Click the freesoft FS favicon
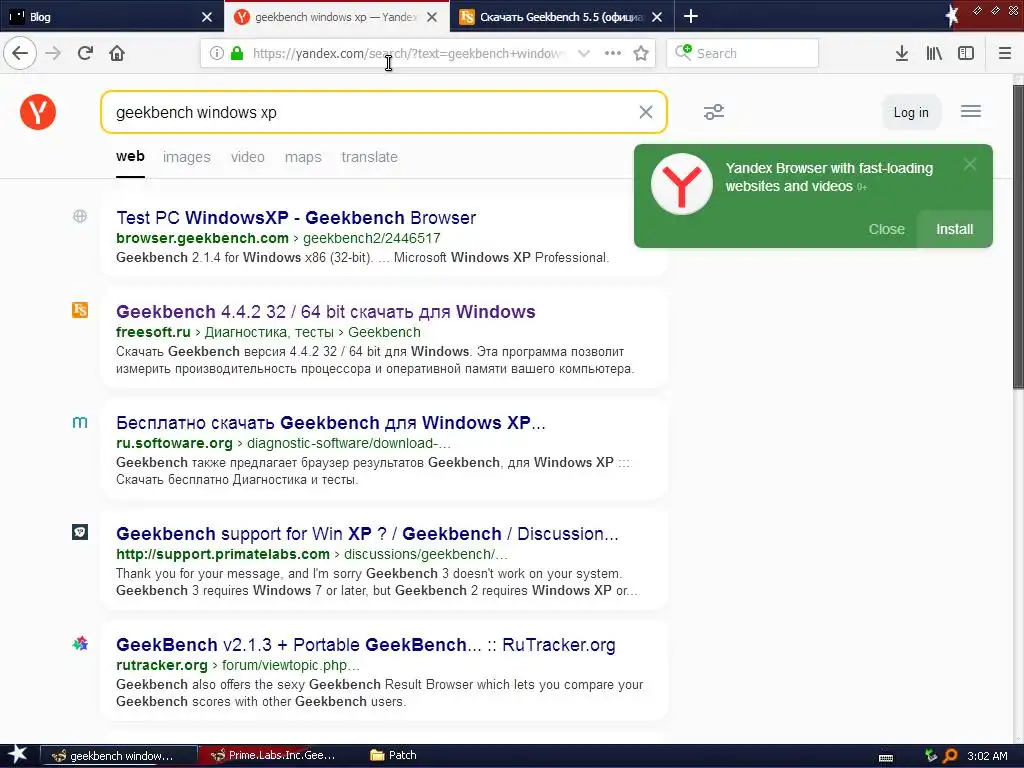The image size is (1024, 768). tap(80, 310)
